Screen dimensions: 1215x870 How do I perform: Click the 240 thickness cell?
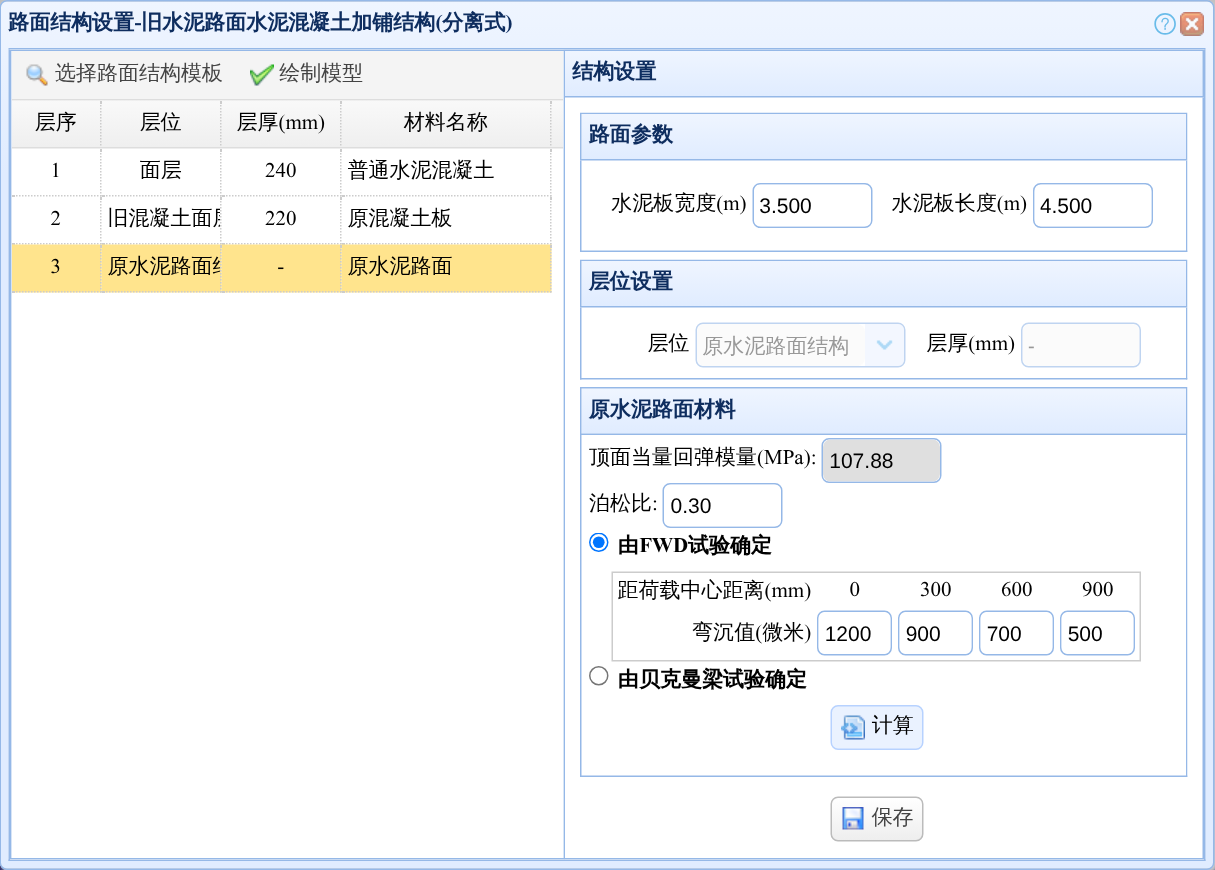point(281,171)
